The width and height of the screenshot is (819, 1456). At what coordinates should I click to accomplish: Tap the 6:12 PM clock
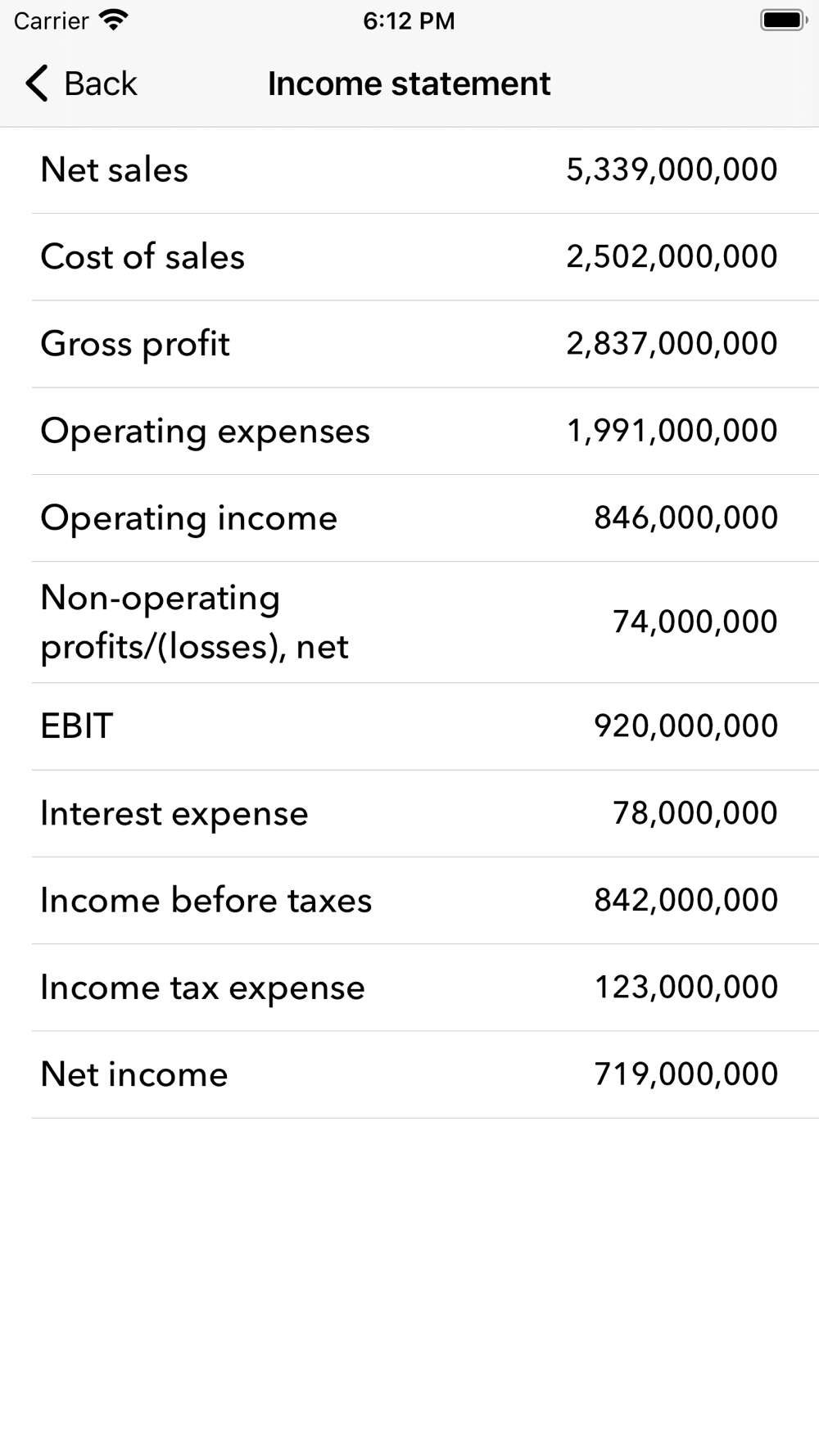(409, 20)
